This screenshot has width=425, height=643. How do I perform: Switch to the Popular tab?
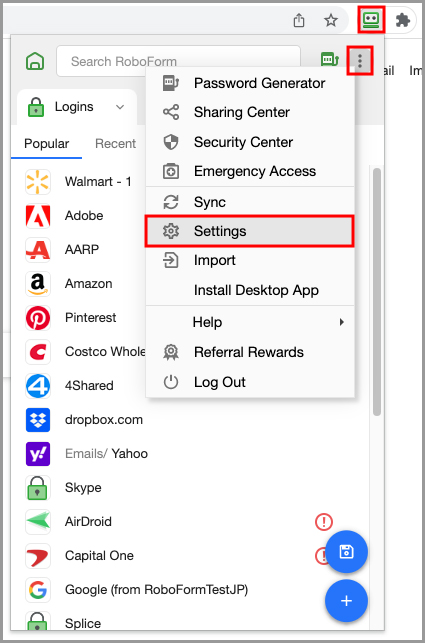point(46,144)
